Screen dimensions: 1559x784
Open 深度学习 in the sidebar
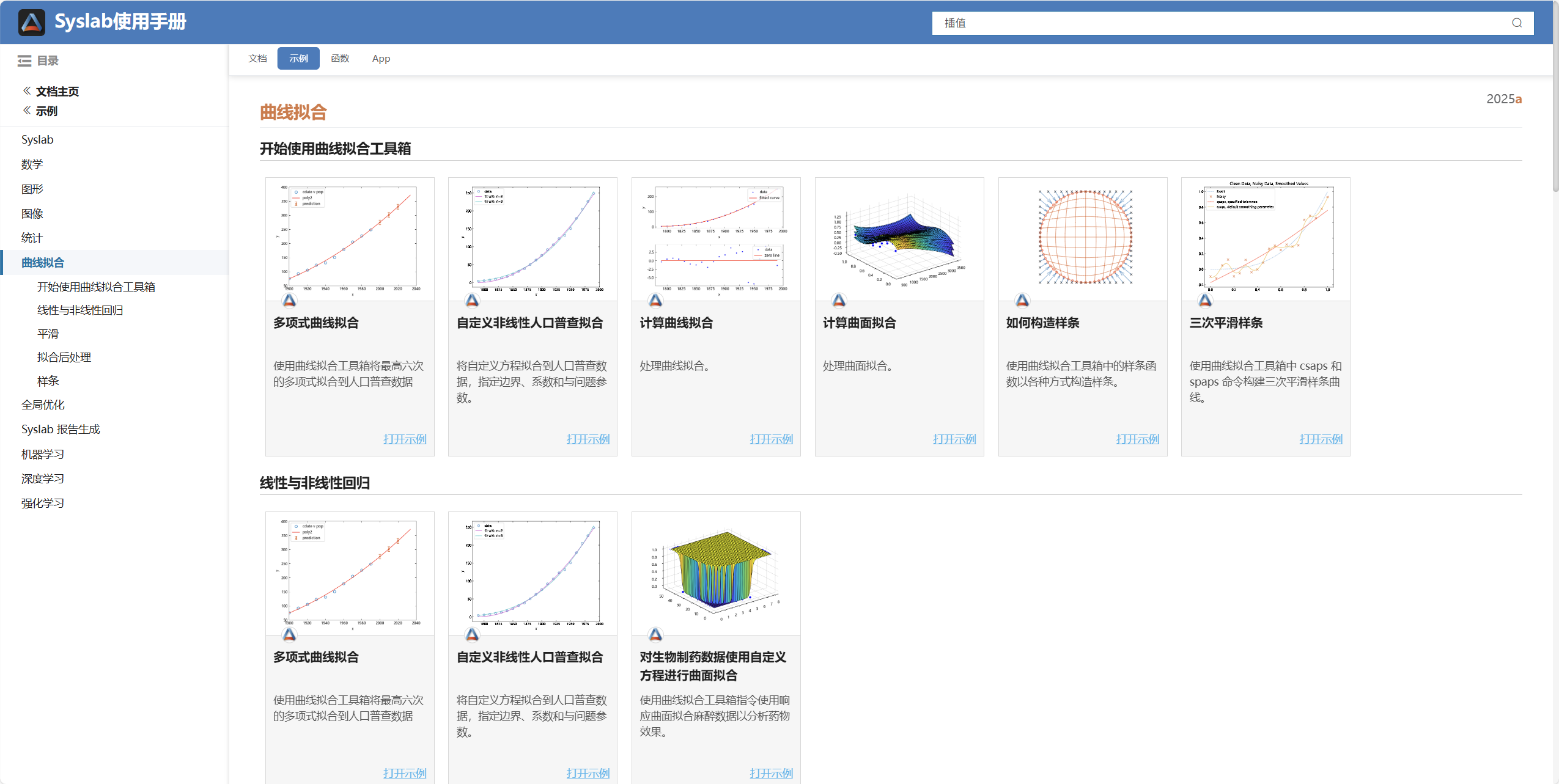pos(43,478)
